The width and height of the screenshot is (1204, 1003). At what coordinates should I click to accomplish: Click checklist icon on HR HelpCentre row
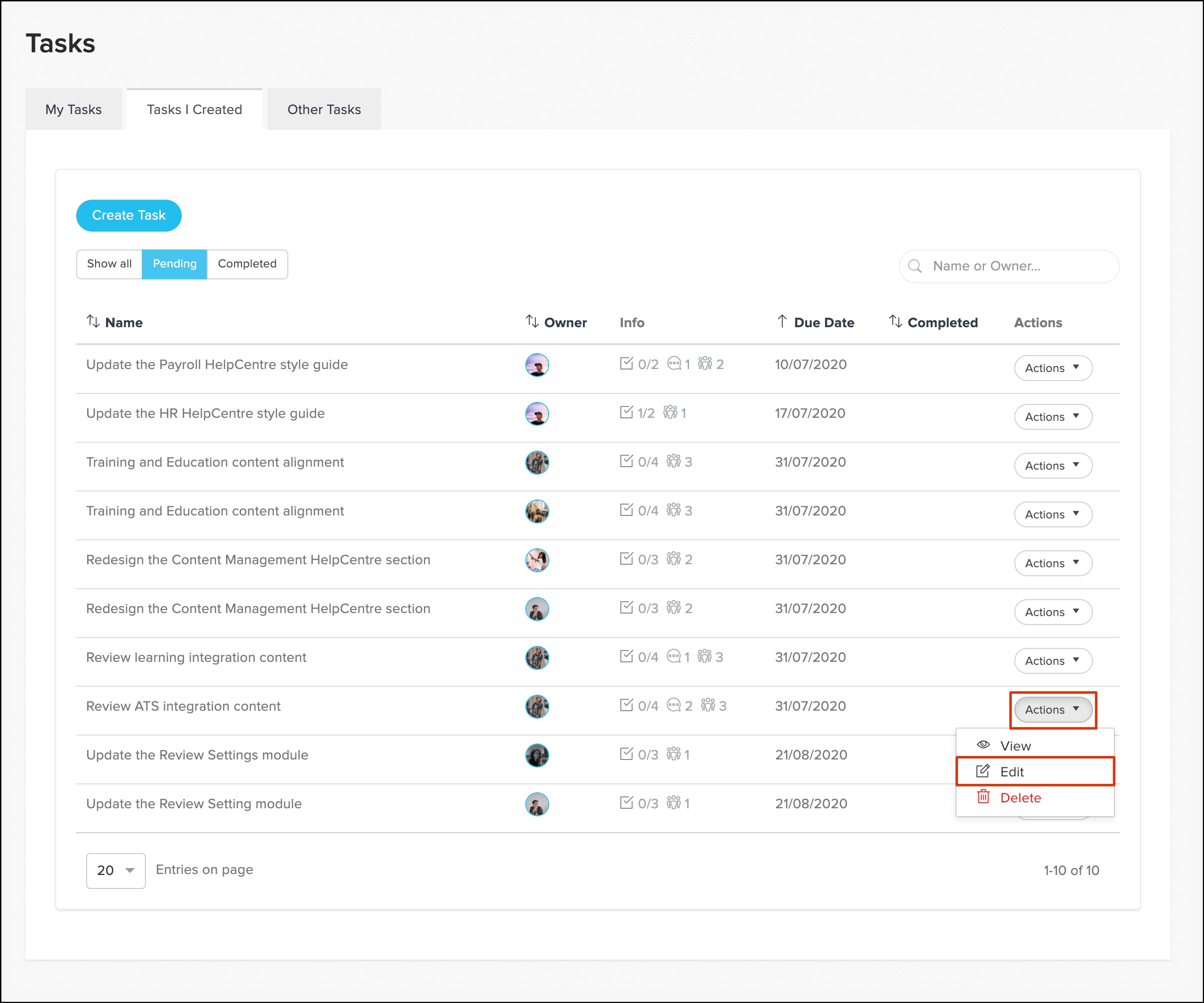coord(626,413)
